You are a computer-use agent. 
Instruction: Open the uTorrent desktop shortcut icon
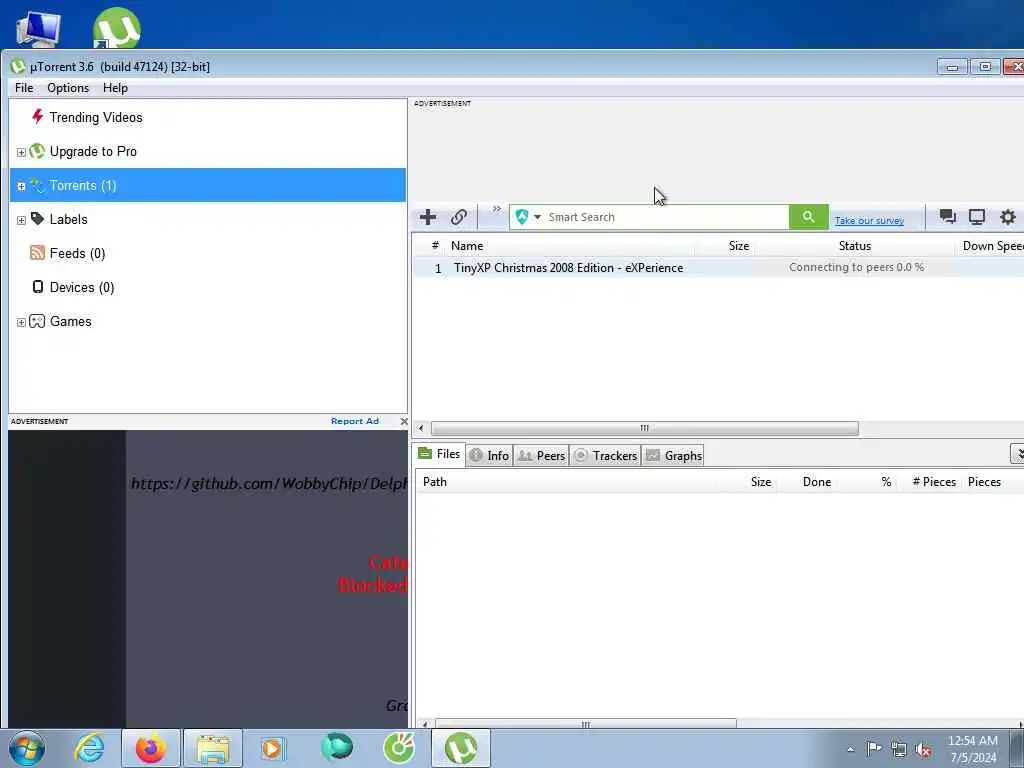tap(116, 27)
